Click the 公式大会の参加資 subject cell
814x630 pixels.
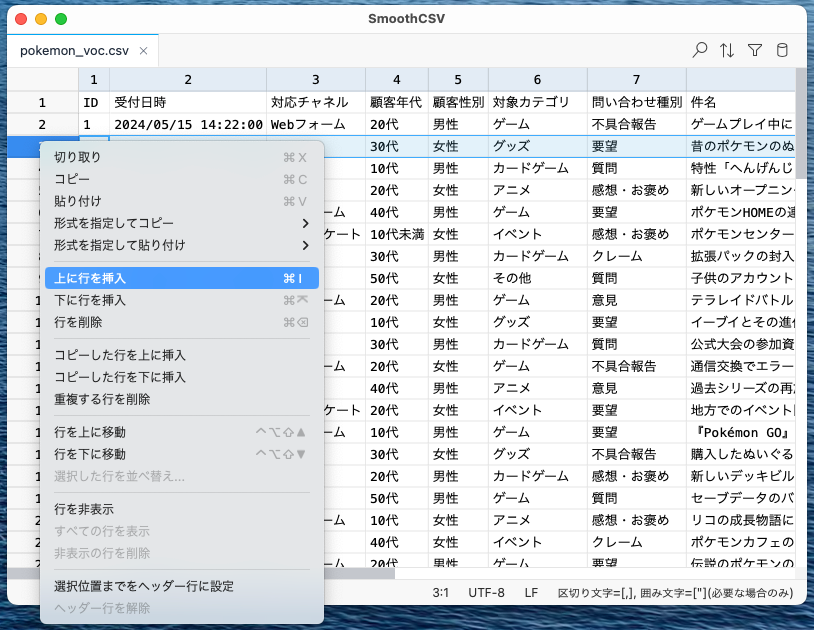pyautogui.click(x=741, y=345)
